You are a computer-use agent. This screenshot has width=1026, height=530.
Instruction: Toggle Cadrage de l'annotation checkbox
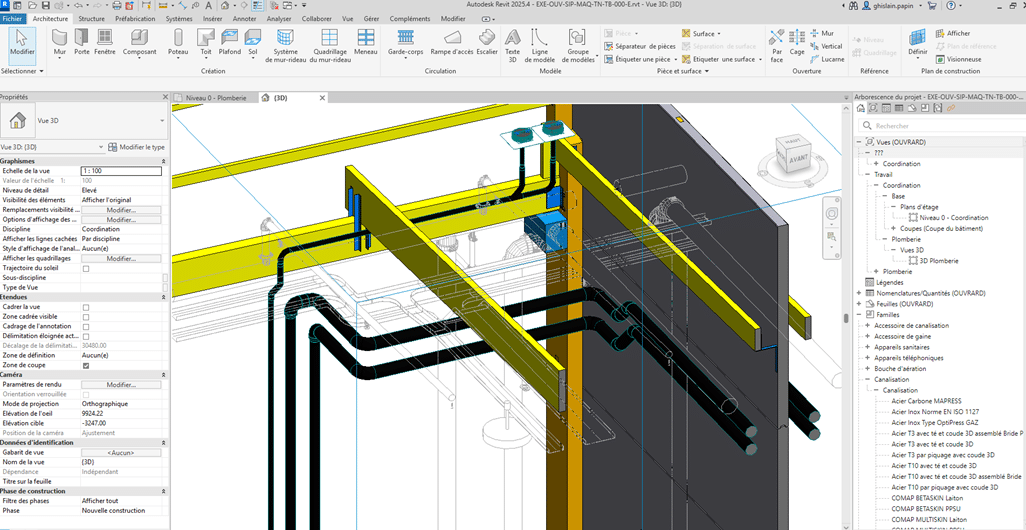pyautogui.click(x=86, y=327)
